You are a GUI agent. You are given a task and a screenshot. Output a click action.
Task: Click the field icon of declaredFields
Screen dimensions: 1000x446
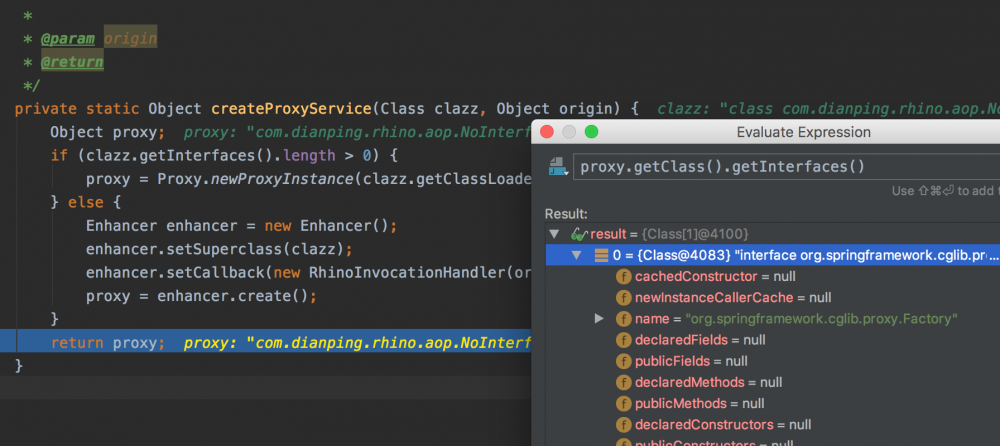coord(623,340)
